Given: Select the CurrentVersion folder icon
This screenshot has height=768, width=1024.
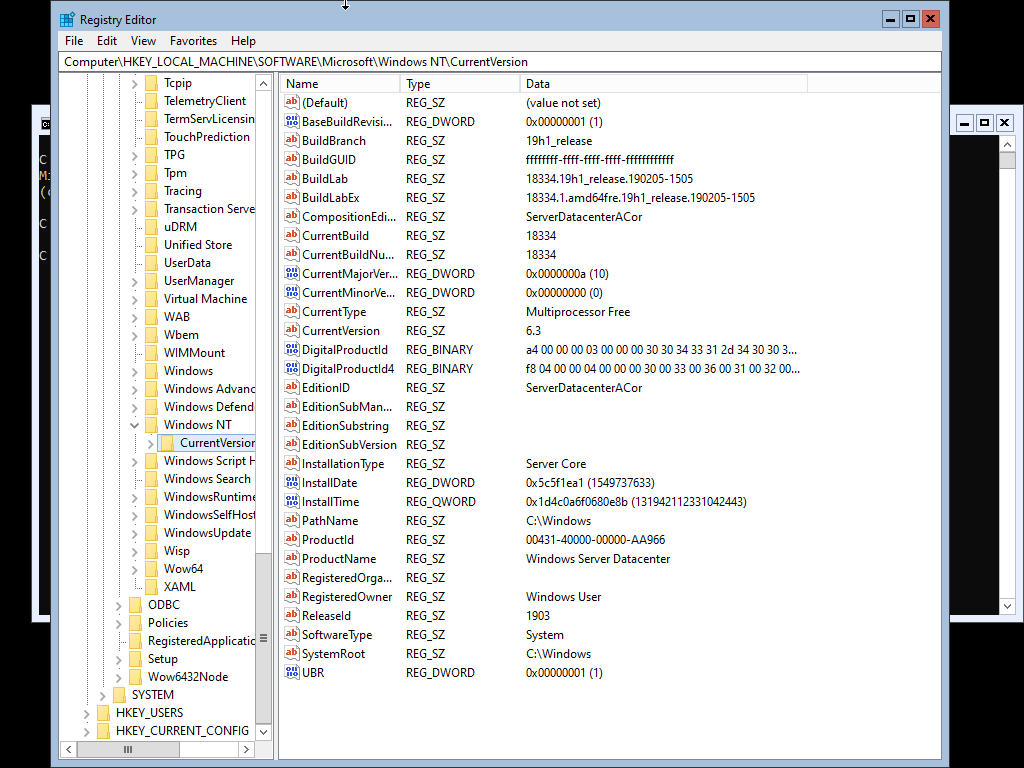Looking at the screenshot, I should tap(168, 443).
